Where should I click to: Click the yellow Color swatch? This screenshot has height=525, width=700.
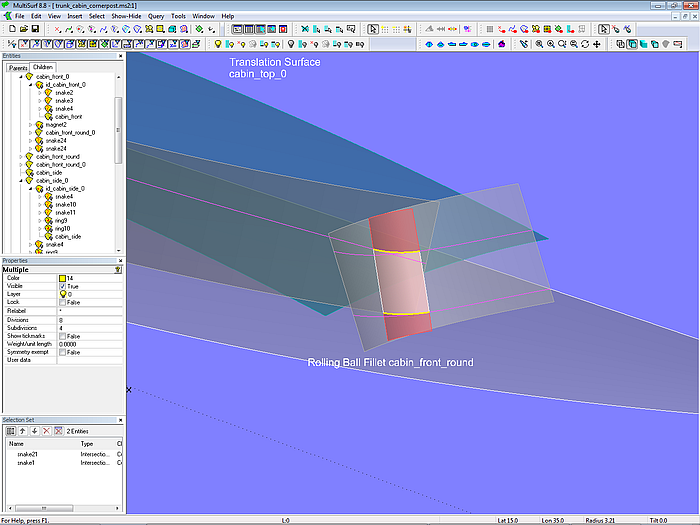[62, 278]
